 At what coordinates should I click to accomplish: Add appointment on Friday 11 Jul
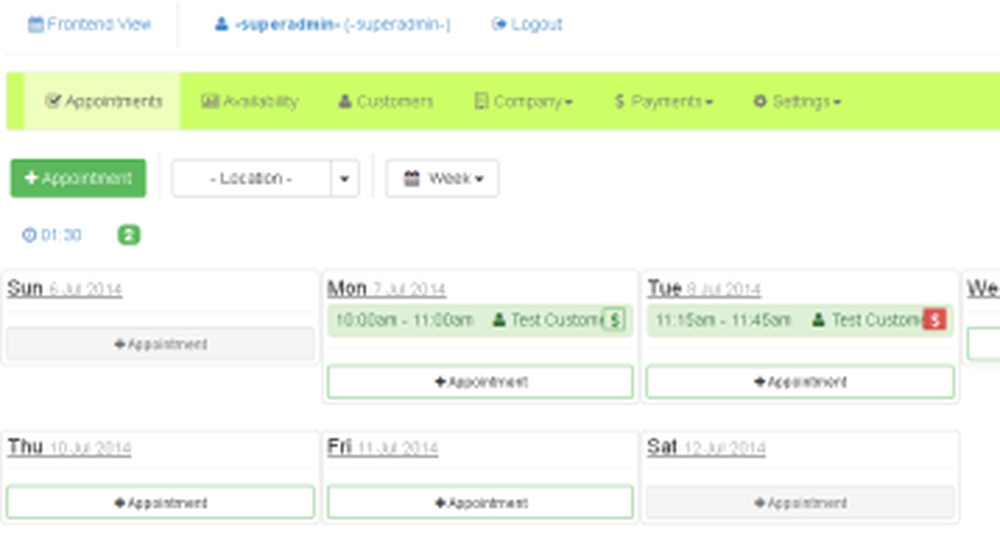[480, 502]
